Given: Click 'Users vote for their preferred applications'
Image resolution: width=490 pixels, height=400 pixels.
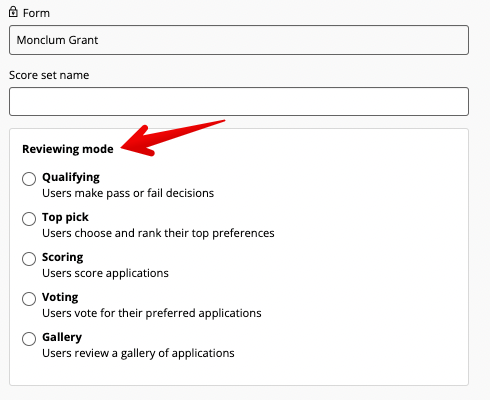Looking at the screenshot, I should (152, 313).
